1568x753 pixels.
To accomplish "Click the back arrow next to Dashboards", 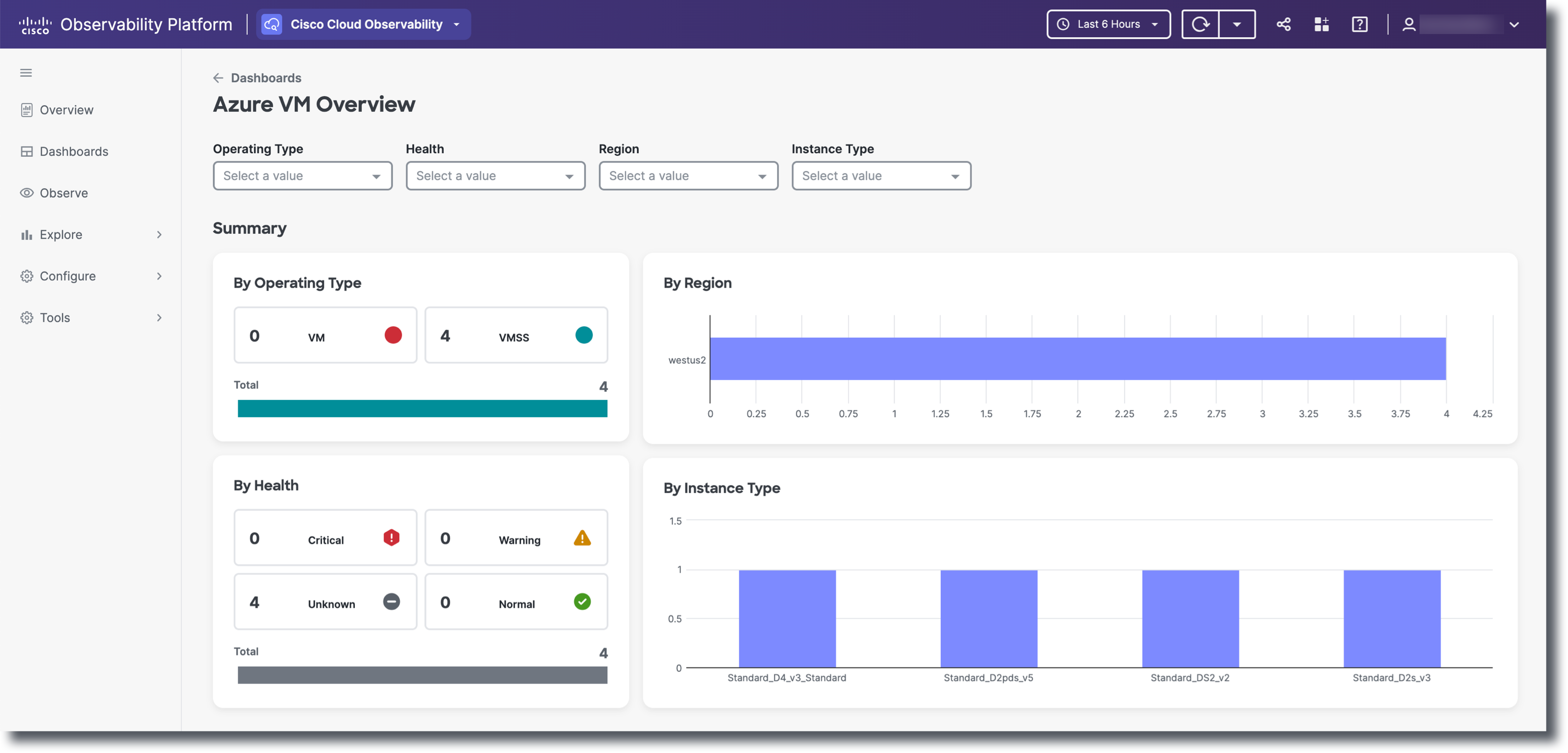I will tap(218, 78).
